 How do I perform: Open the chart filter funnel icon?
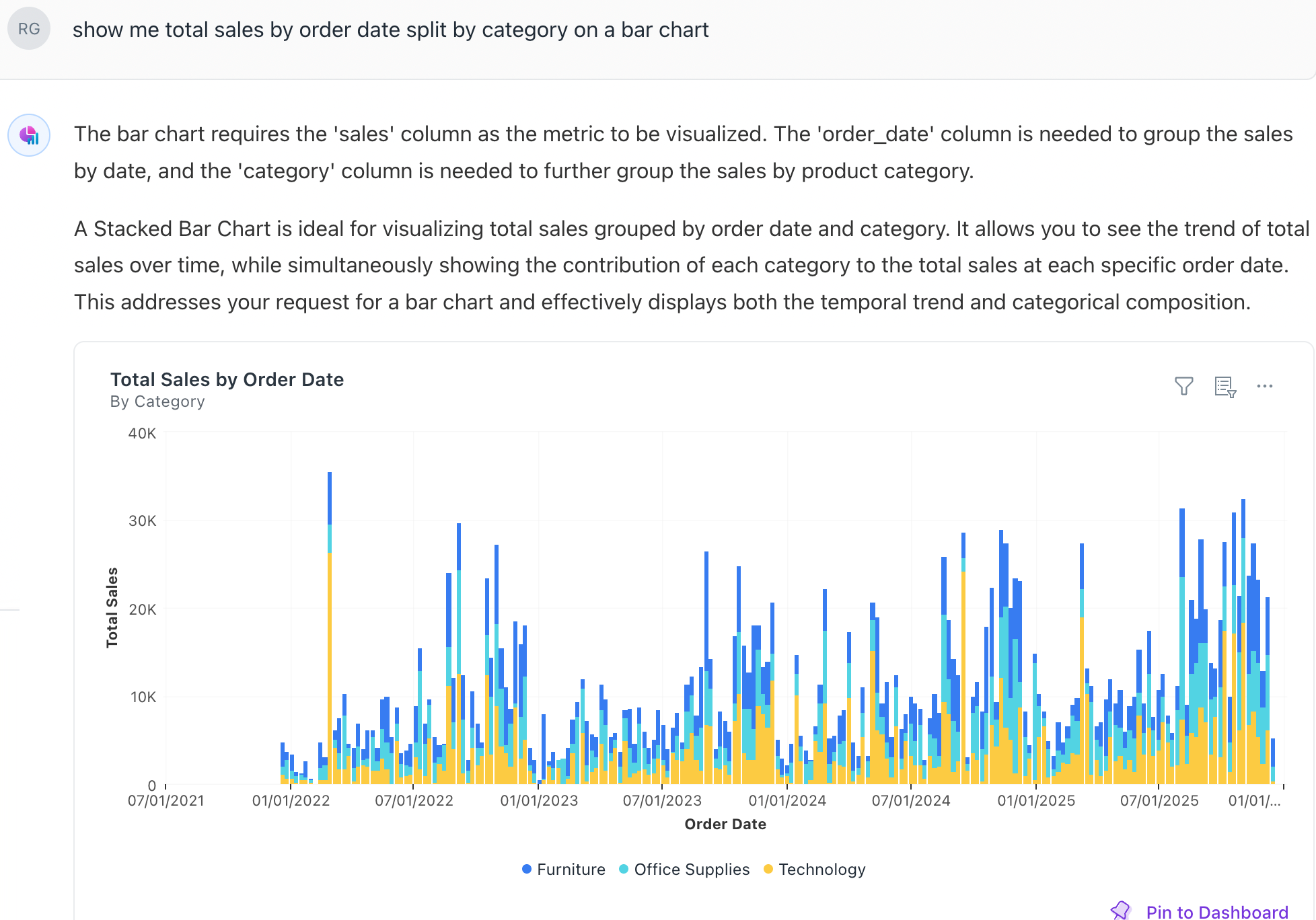(x=1183, y=386)
